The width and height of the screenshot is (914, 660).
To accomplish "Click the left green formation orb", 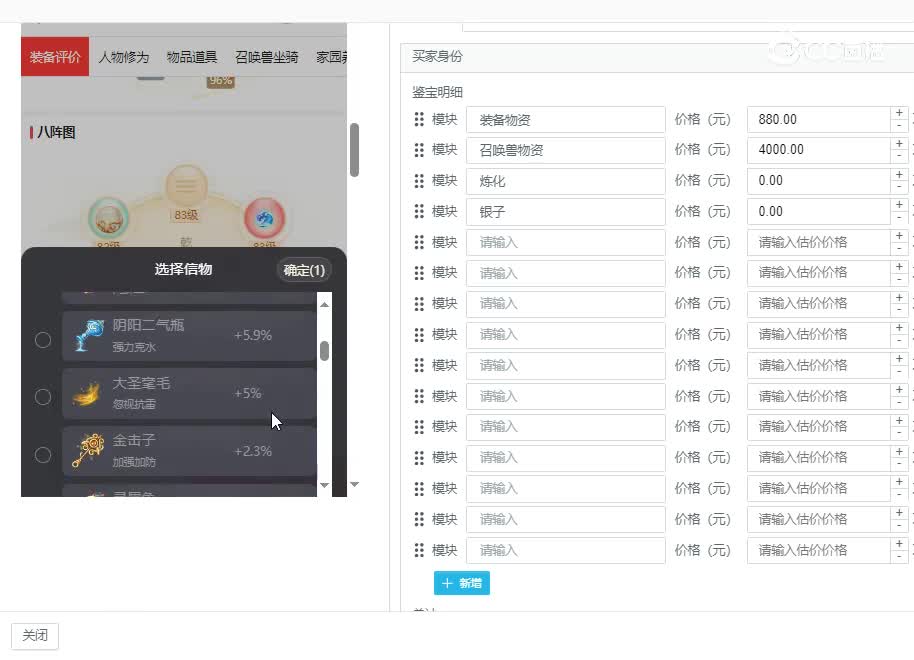I will tap(108, 219).
